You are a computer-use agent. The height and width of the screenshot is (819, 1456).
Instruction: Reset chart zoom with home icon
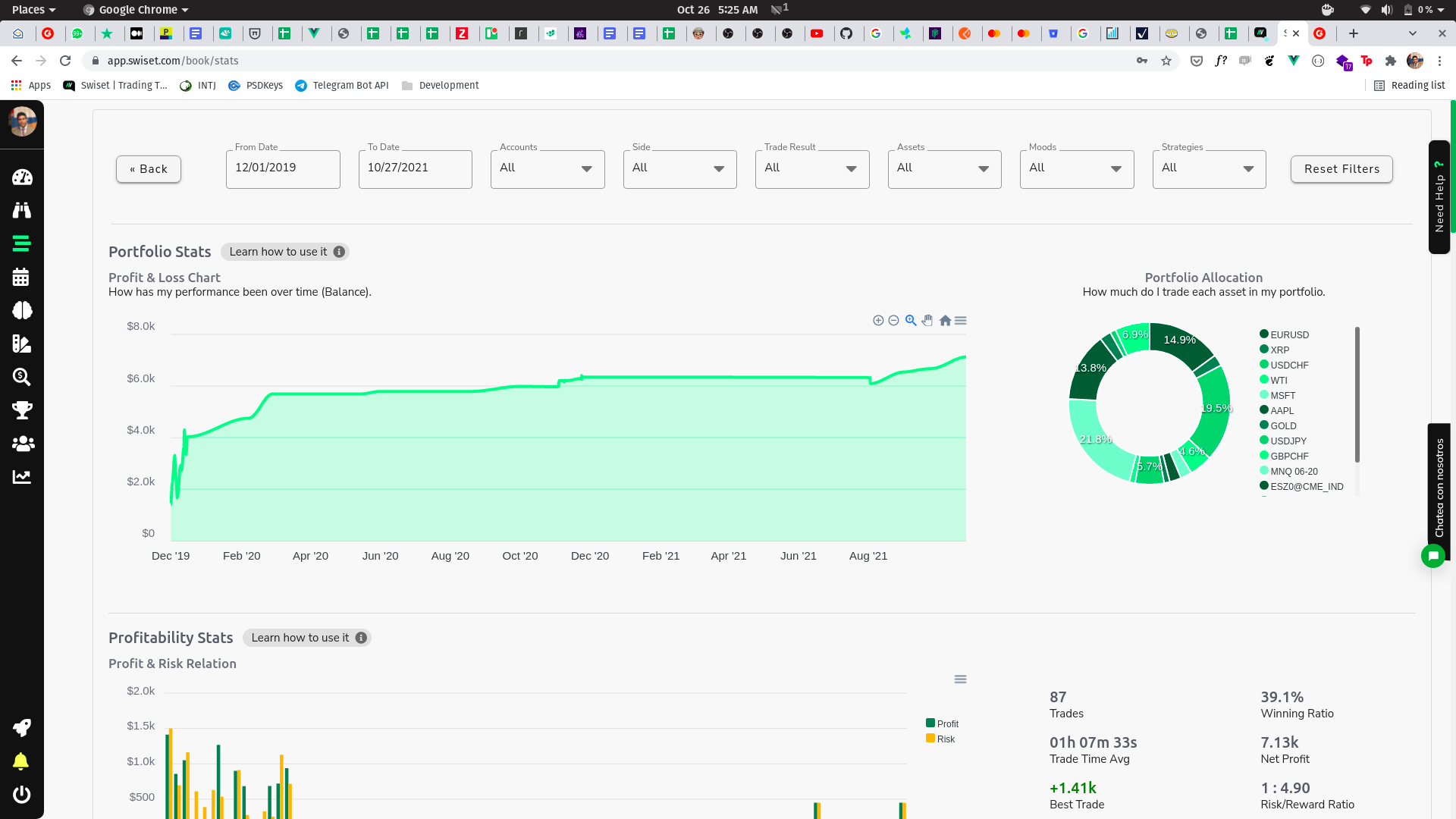pos(945,321)
